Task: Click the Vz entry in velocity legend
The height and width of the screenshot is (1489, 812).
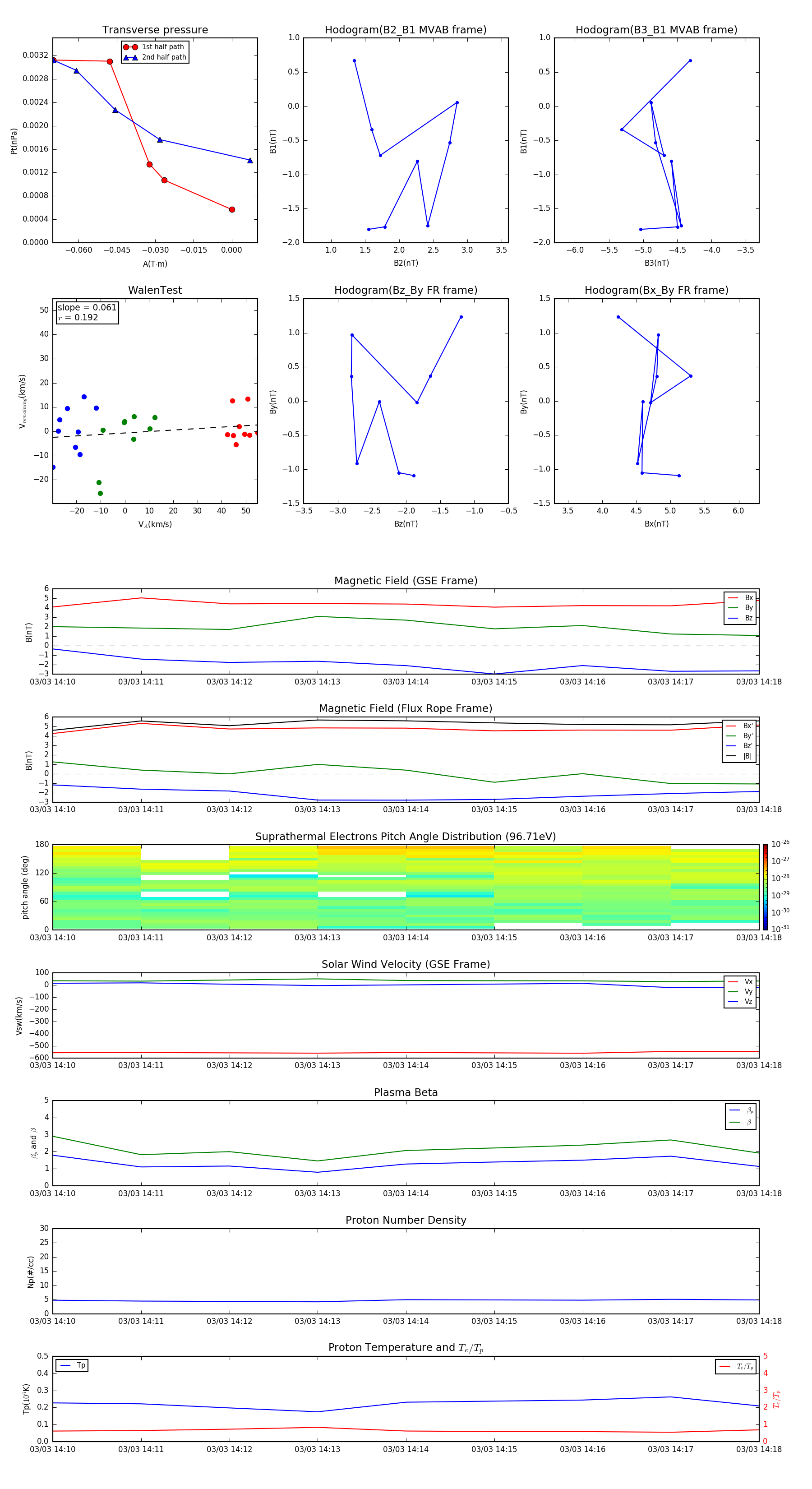Action: click(x=740, y=1002)
